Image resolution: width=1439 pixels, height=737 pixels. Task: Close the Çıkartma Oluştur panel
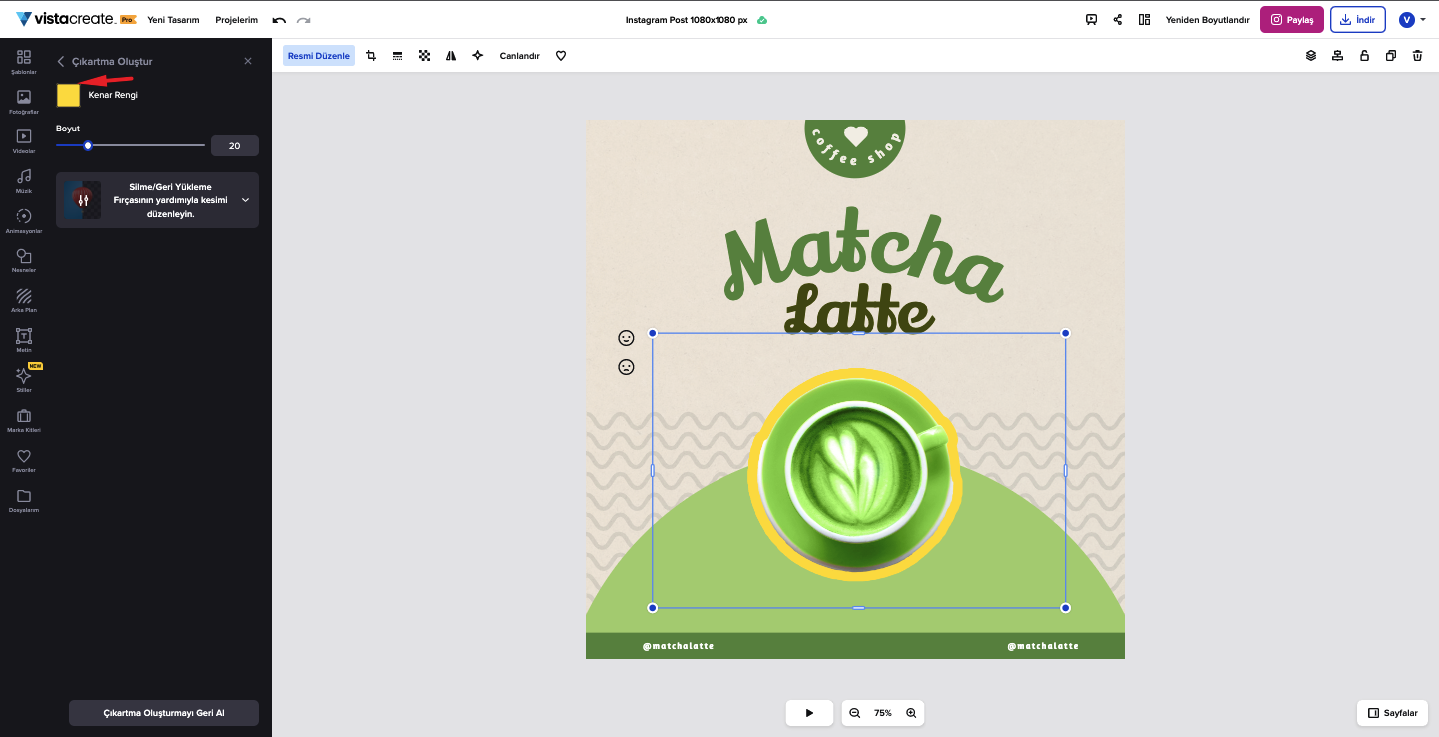(248, 62)
